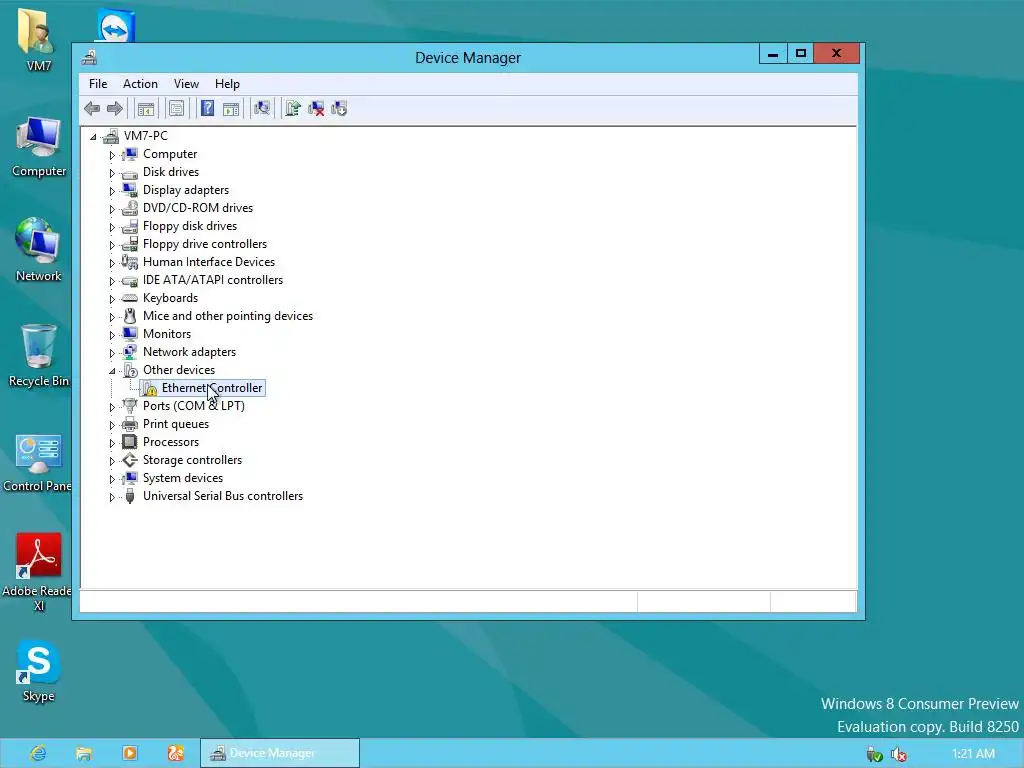Toggle the show/hide action pane button
Viewport: 1024px width, 768px height.
(231, 108)
